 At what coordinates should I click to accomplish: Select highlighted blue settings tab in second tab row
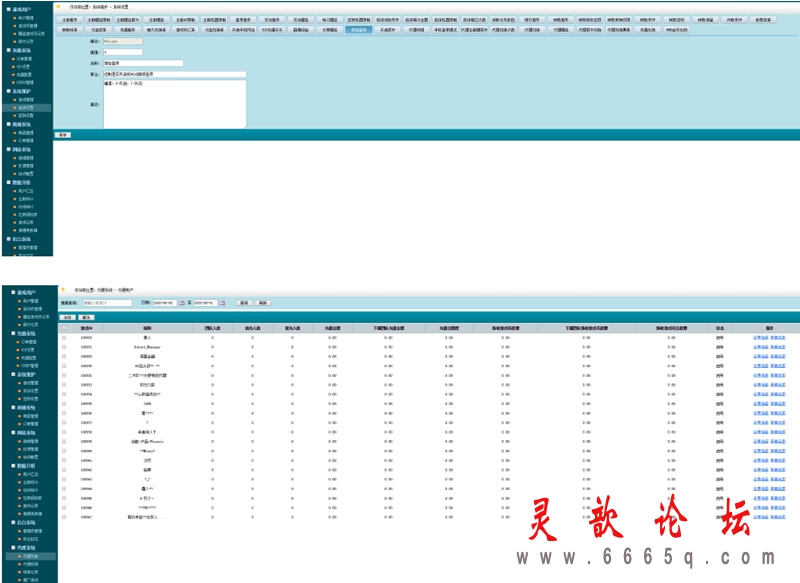359,30
